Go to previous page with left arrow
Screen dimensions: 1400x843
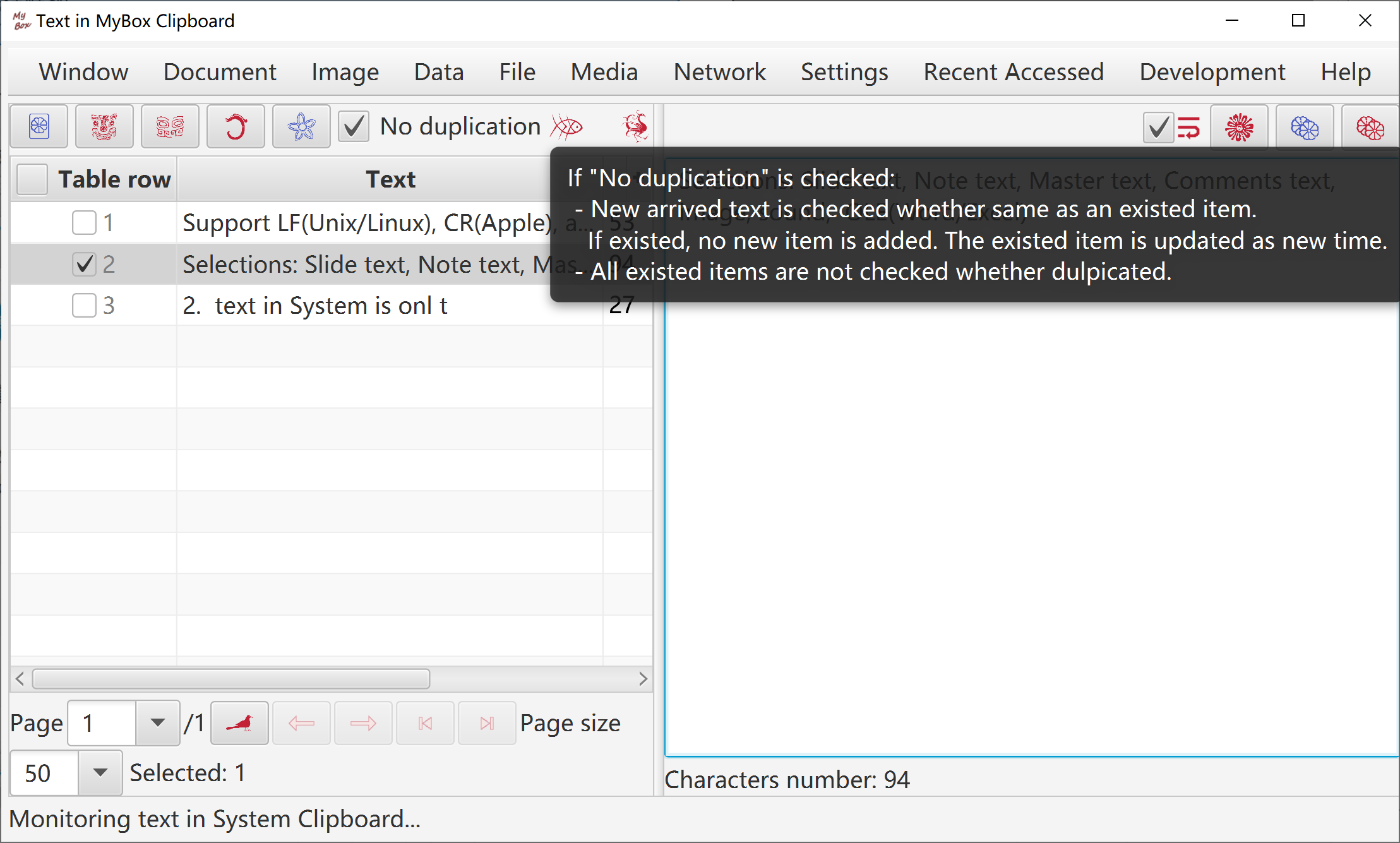click(301, 723)
